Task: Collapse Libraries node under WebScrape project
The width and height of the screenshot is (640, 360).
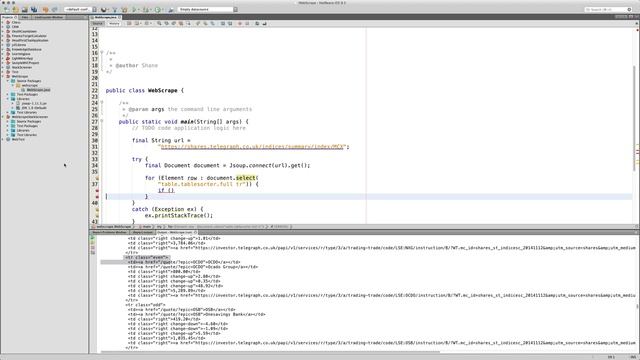Action: pyautogui.click(x=8, y=99)
